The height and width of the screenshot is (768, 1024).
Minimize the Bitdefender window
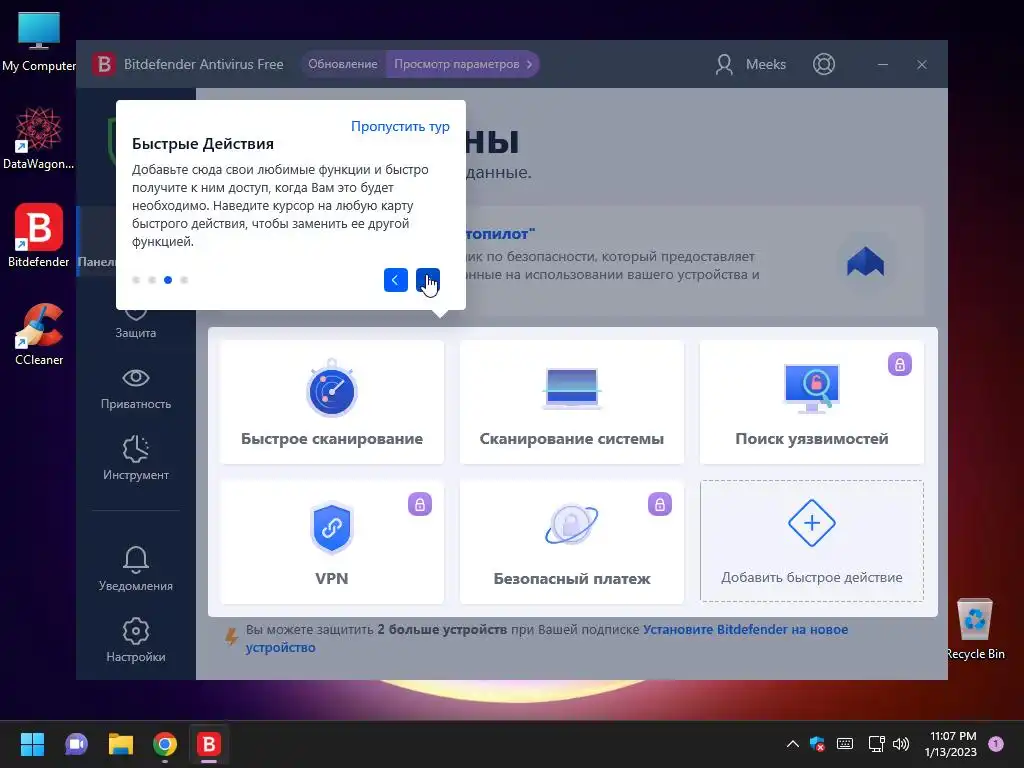click(x=882, y=64)
